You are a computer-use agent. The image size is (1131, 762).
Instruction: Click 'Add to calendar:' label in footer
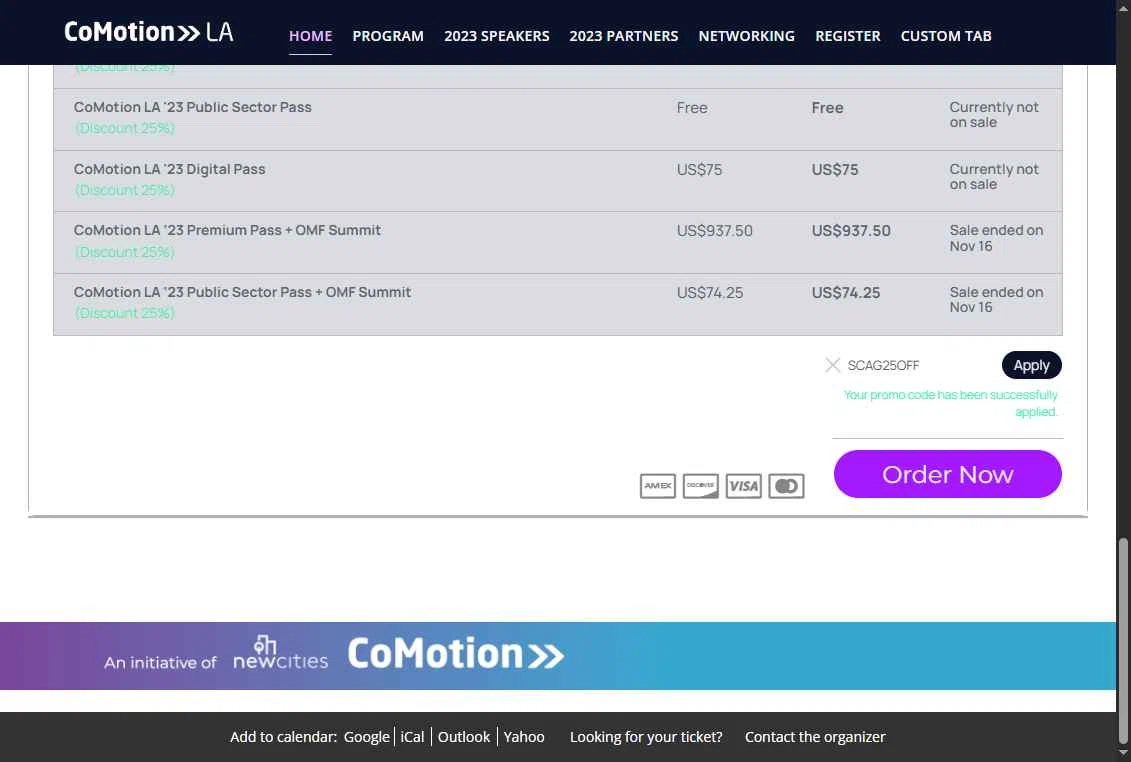[x=283, y=737]
